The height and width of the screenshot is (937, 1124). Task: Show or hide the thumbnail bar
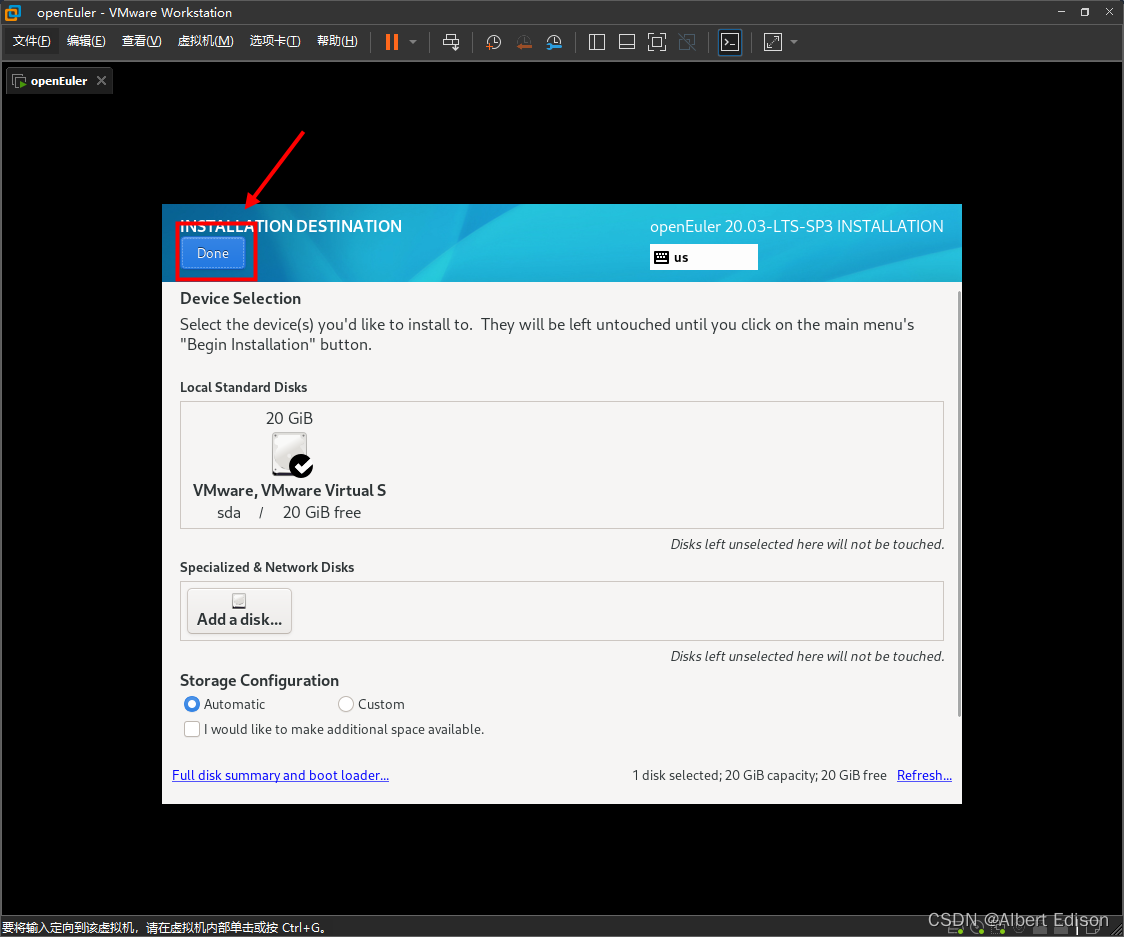tap(626, 41)
